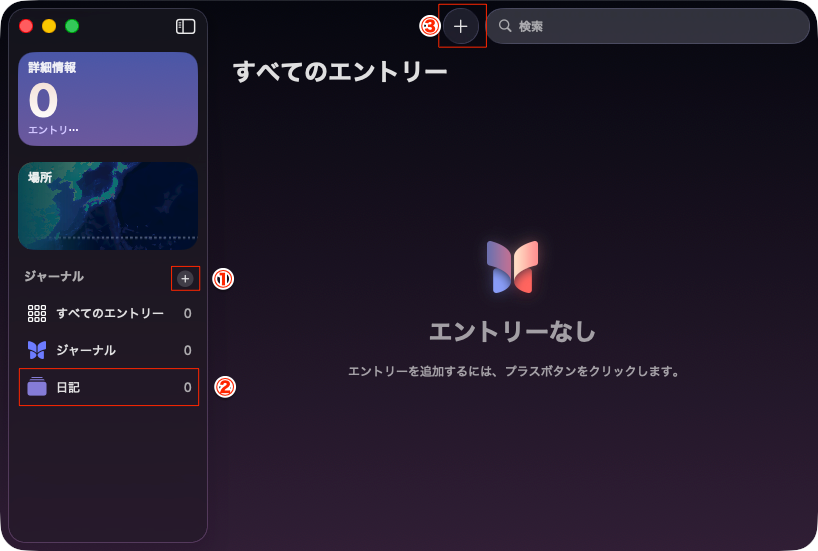Enter full screen with the green button

click(x=72, y=26)
